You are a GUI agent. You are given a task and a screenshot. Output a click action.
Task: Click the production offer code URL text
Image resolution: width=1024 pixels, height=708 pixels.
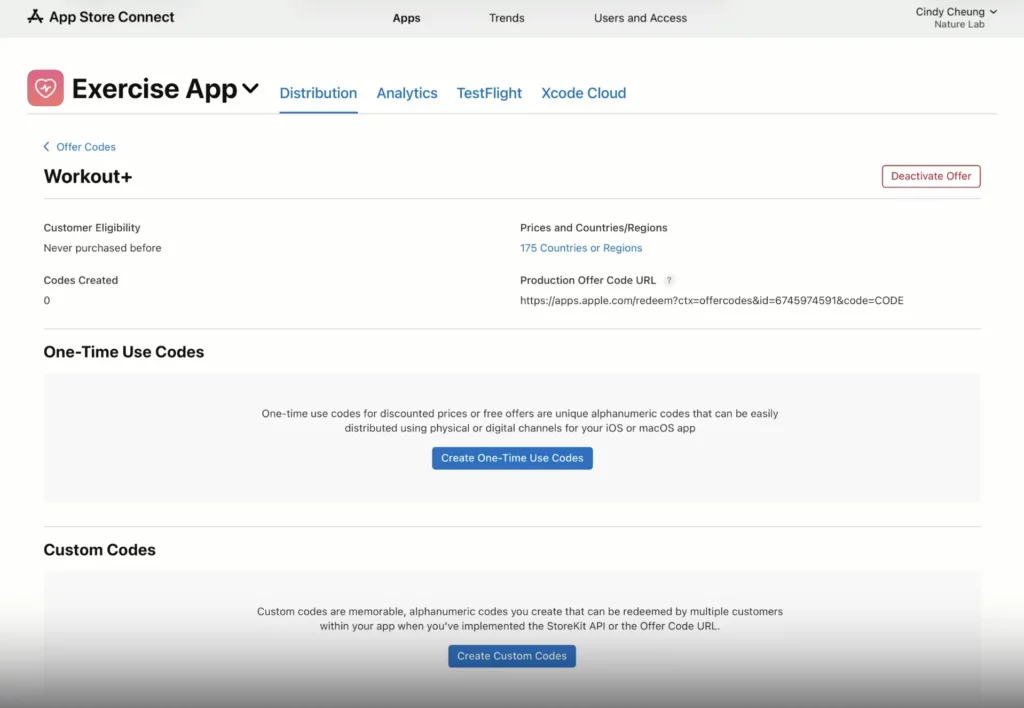coord(711,300)
